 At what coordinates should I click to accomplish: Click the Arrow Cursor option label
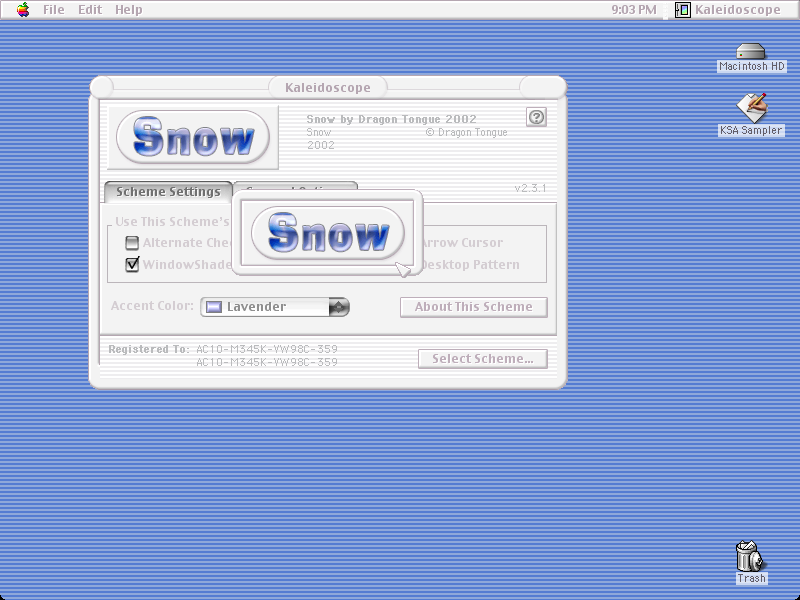click(463, 243)
